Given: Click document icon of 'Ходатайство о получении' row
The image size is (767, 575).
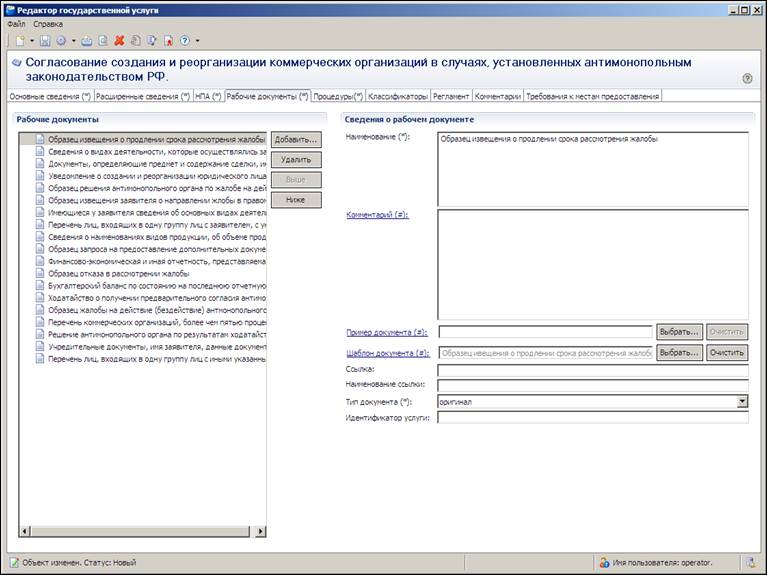Looking at the screenshot, I should tap(40, 298).
